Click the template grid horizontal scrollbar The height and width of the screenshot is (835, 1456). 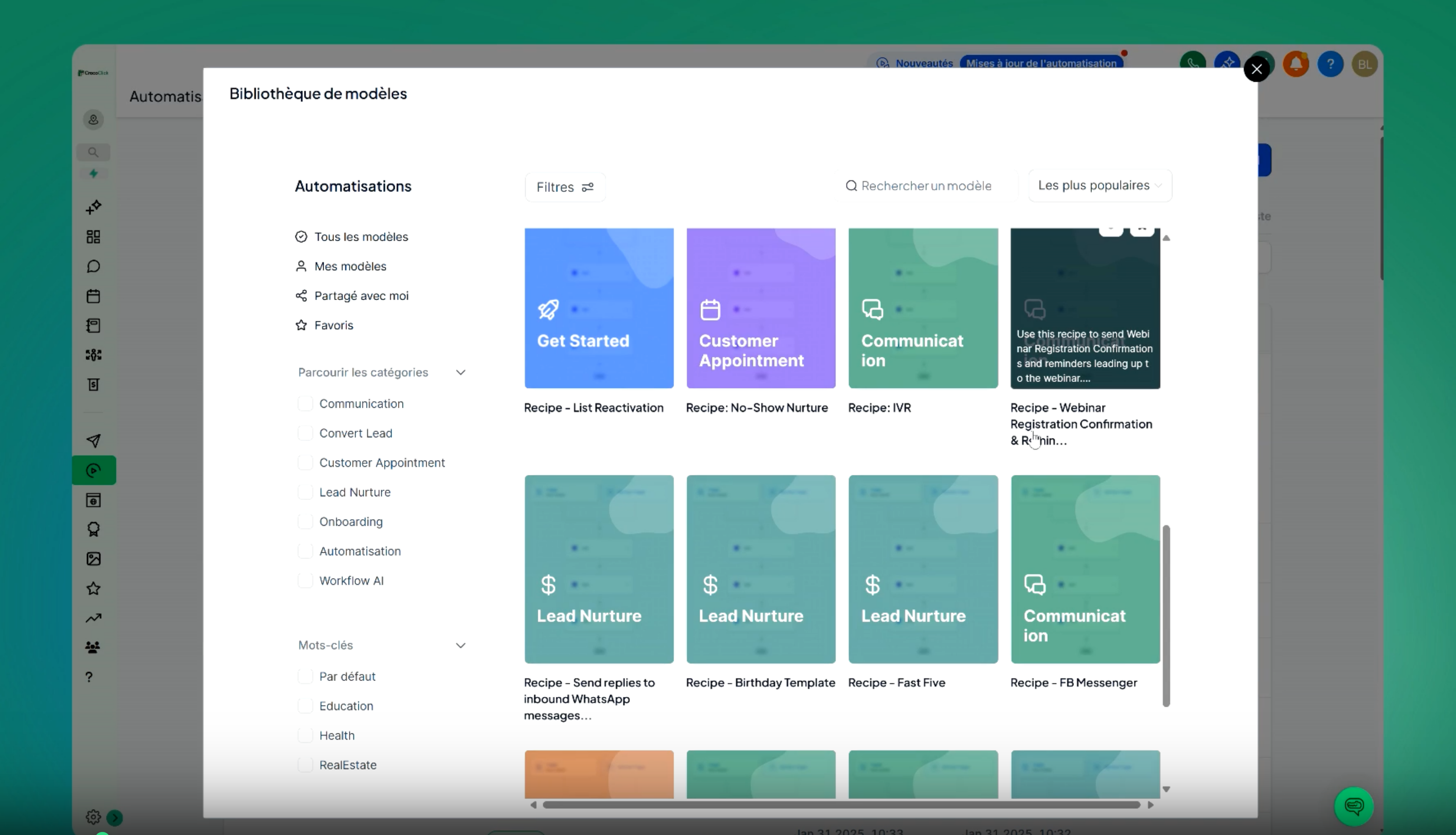[841, 805]
